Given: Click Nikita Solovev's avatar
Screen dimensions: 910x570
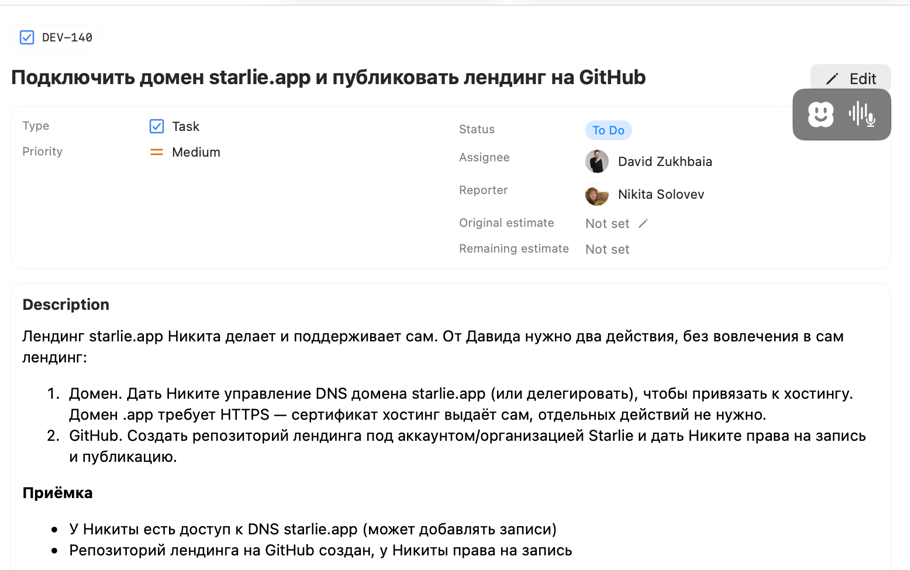Looking at the screenshot, I should pyautogui.click(x=597, y=194).
